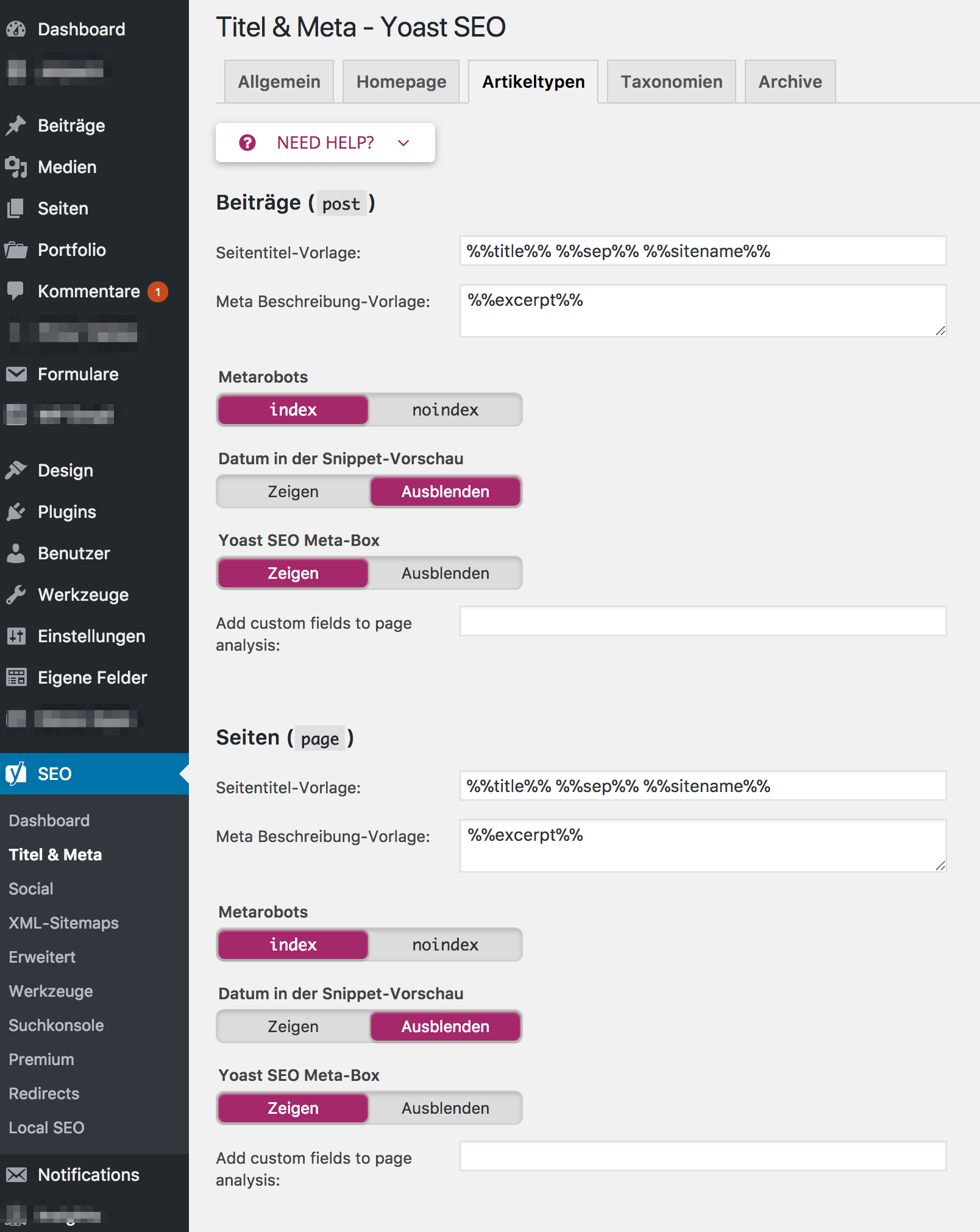Show date in Beiträge snippet preview
Screen dimensions: 980x1232
[x=293, y=491]
